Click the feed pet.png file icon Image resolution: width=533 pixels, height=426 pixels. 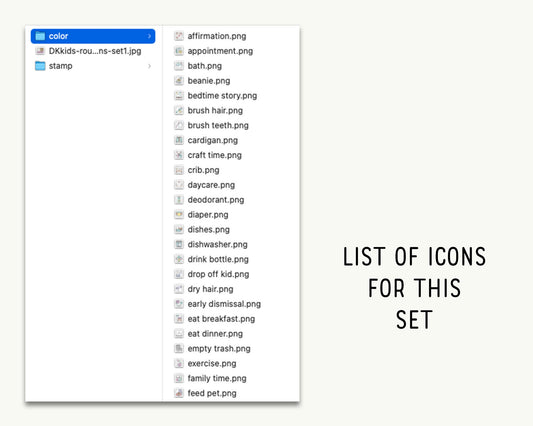click(x=179, y=393)
